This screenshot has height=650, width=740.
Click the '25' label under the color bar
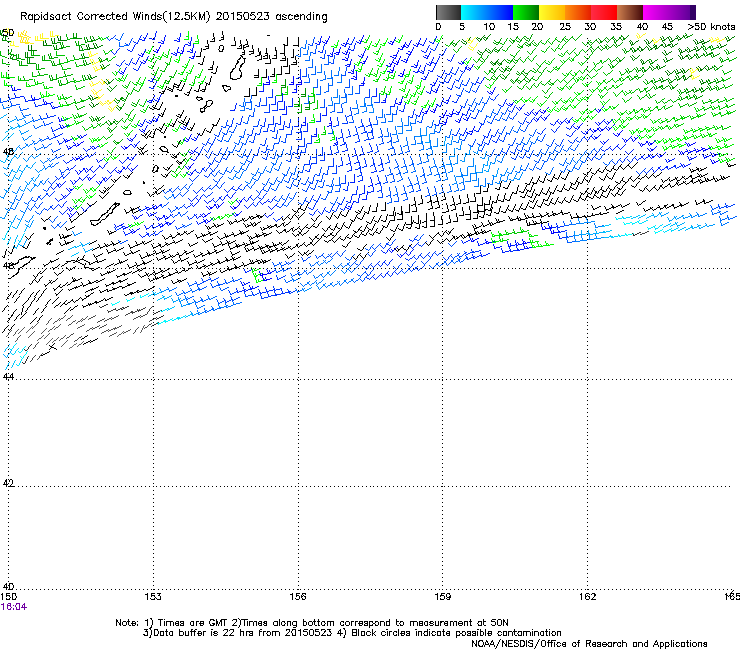[564, 27]
